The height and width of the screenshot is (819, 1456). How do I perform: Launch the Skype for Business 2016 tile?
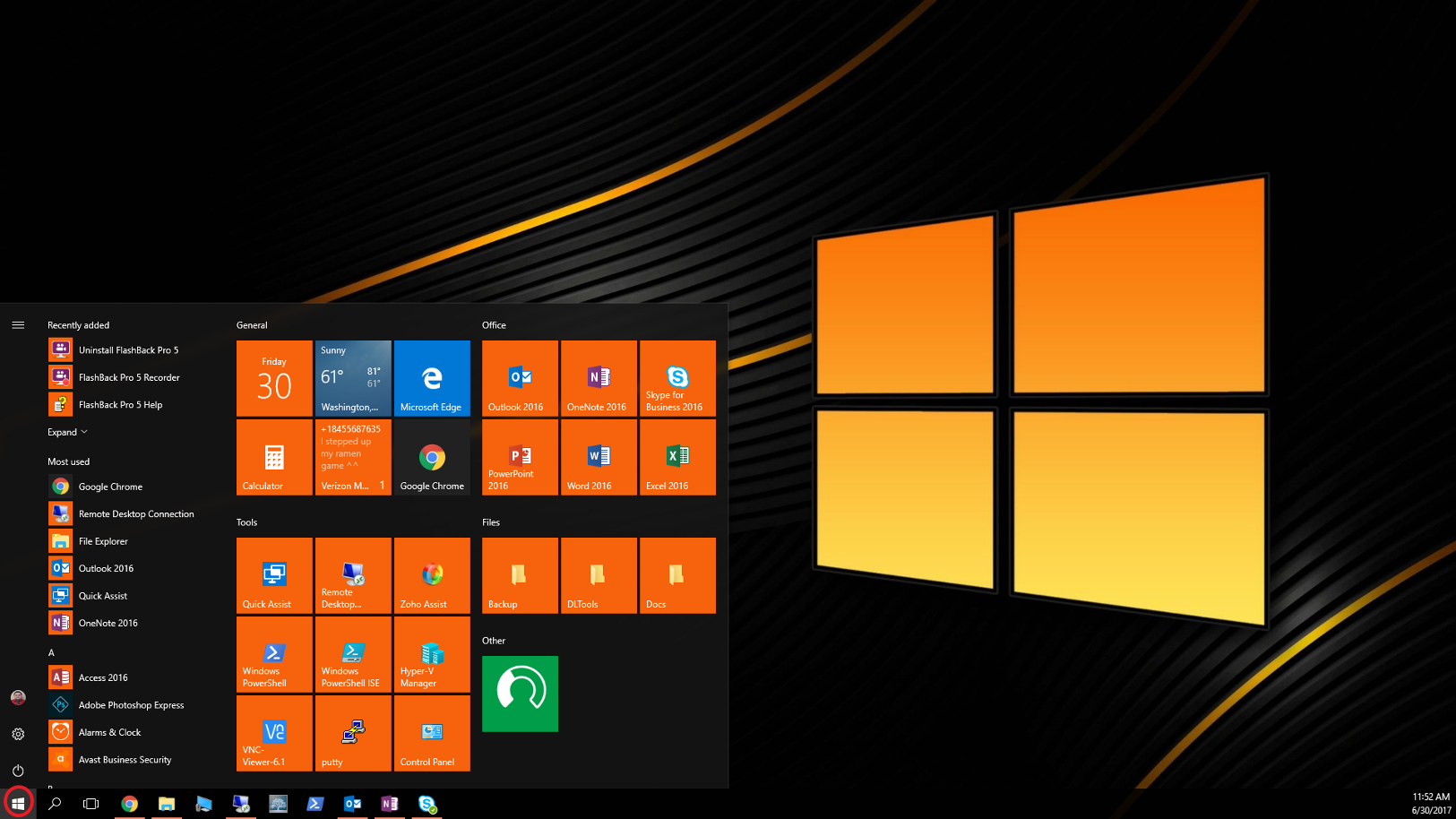[x=677, y=378]
